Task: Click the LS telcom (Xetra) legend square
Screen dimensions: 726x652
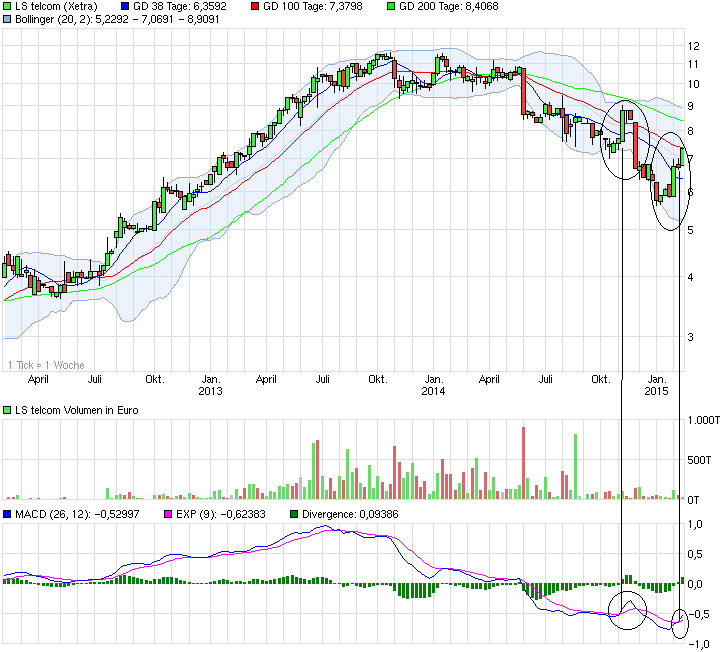Action: click(8, 6)
